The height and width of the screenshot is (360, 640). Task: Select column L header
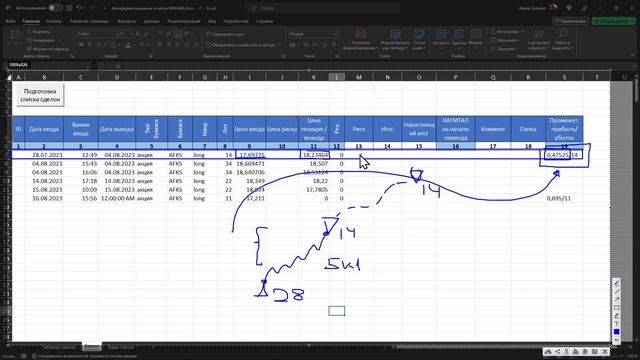[x=337, y=77]
